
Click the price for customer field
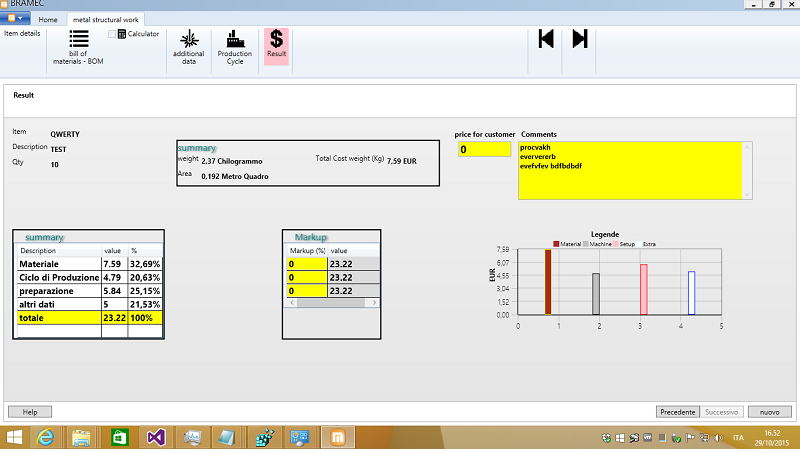484,149
